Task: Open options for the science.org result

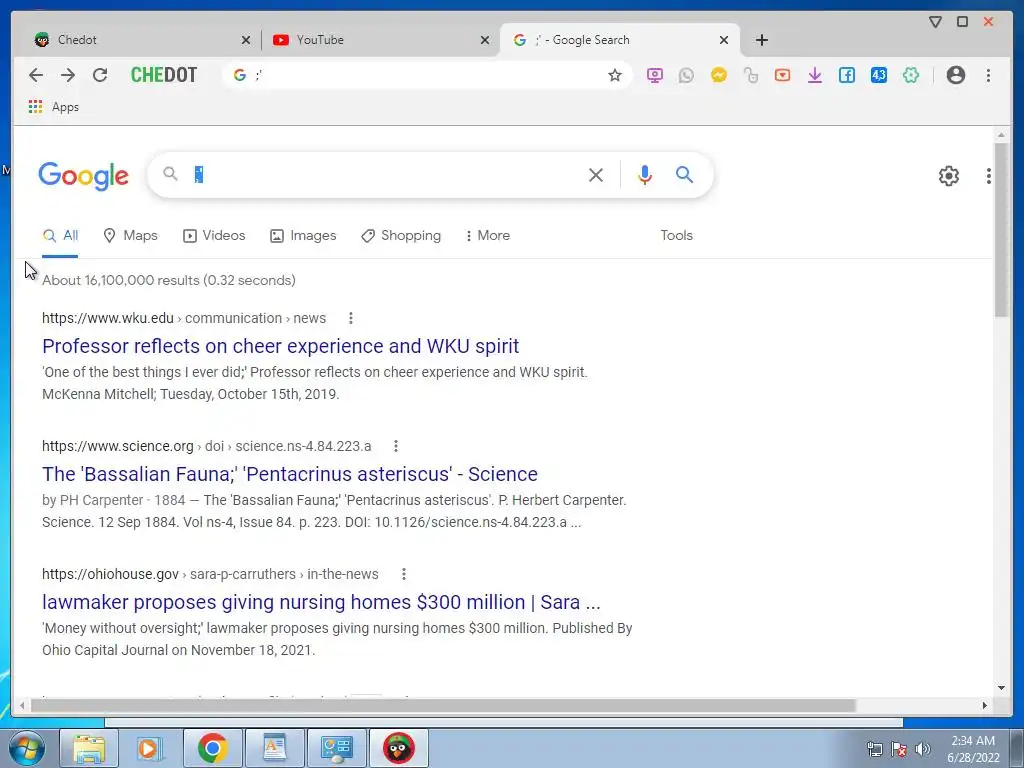Action: tap(396, 446)
